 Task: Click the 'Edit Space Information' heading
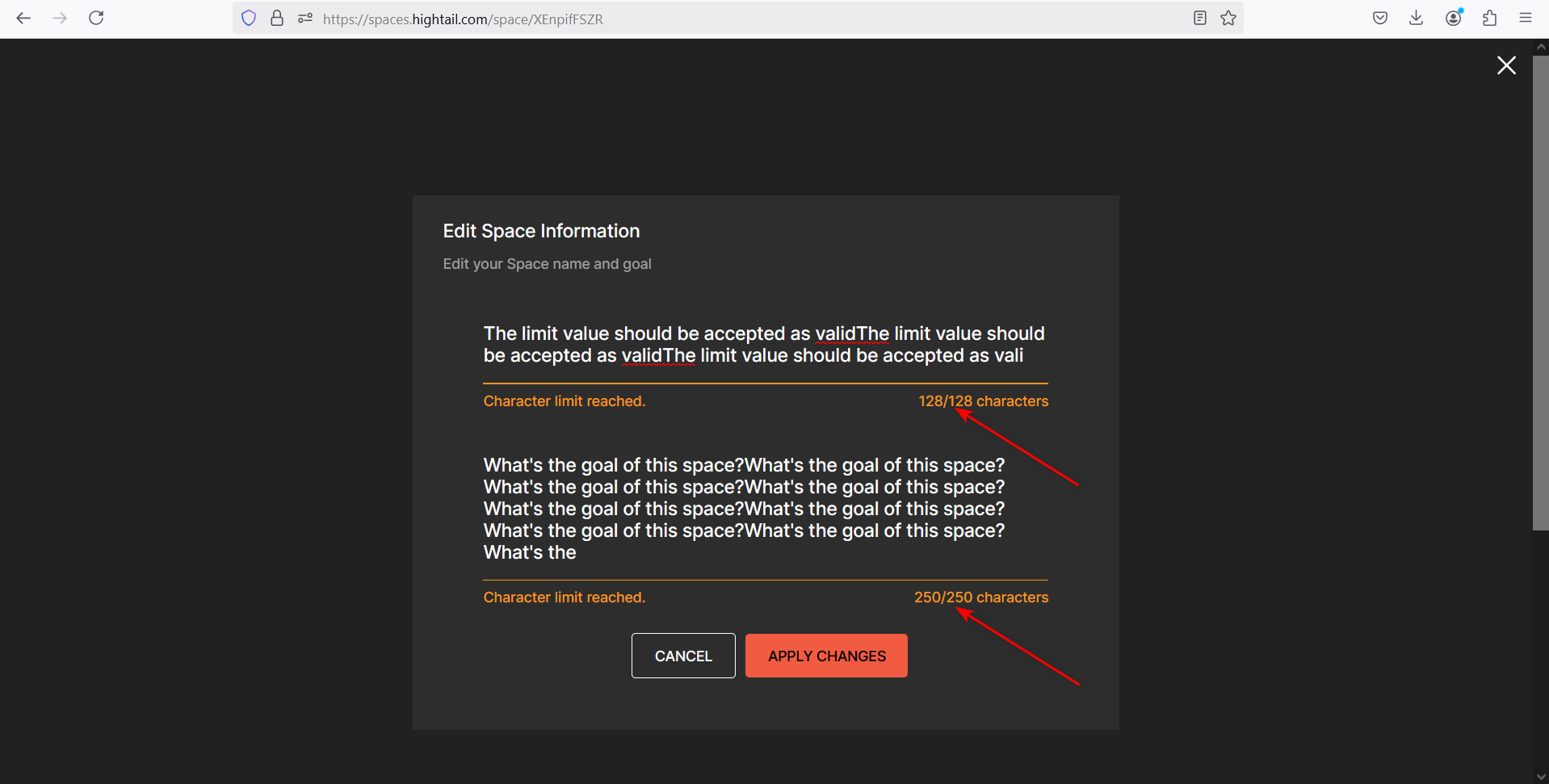click(x=541, y=231)
